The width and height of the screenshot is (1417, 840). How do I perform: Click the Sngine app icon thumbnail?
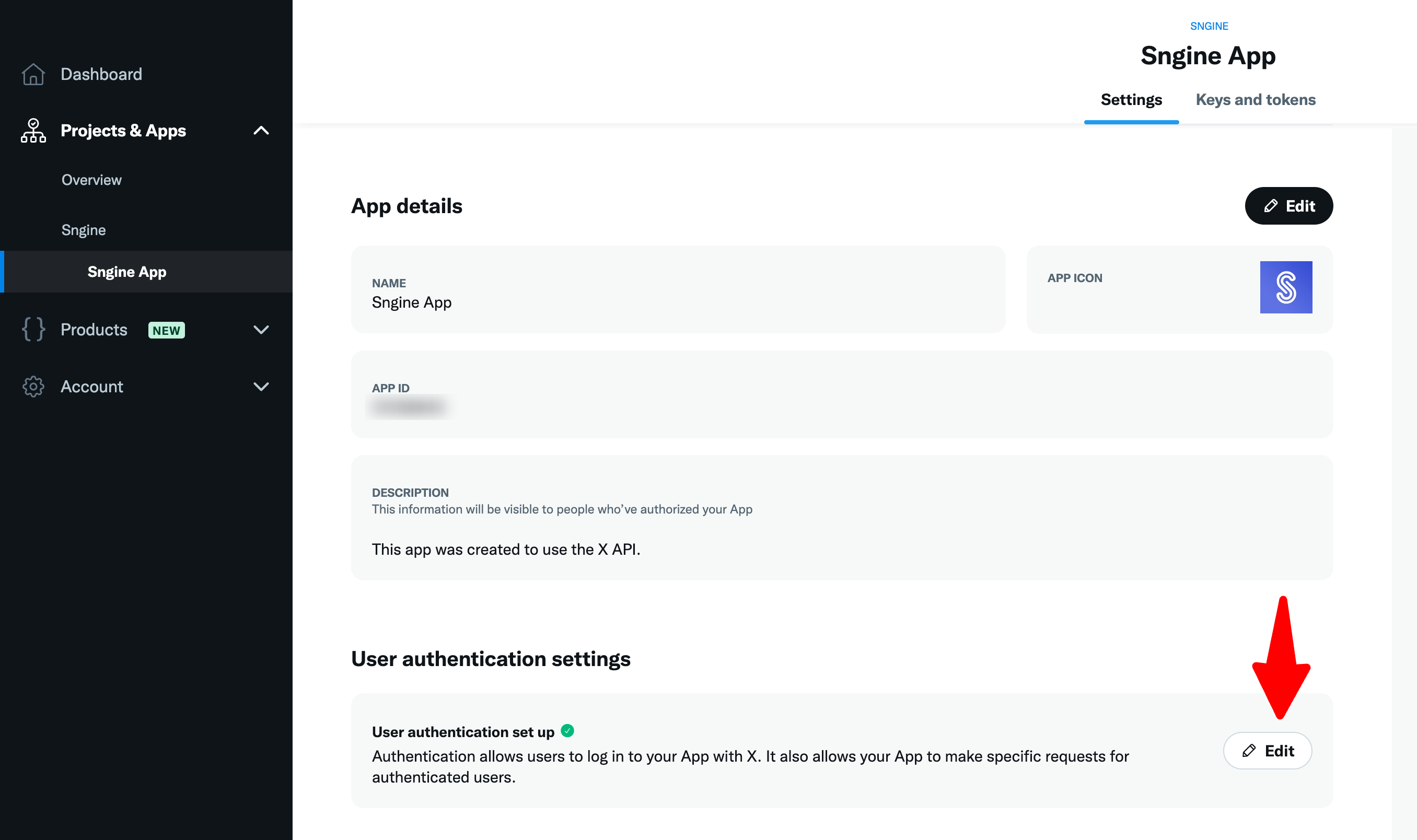tap(1286, 287)
